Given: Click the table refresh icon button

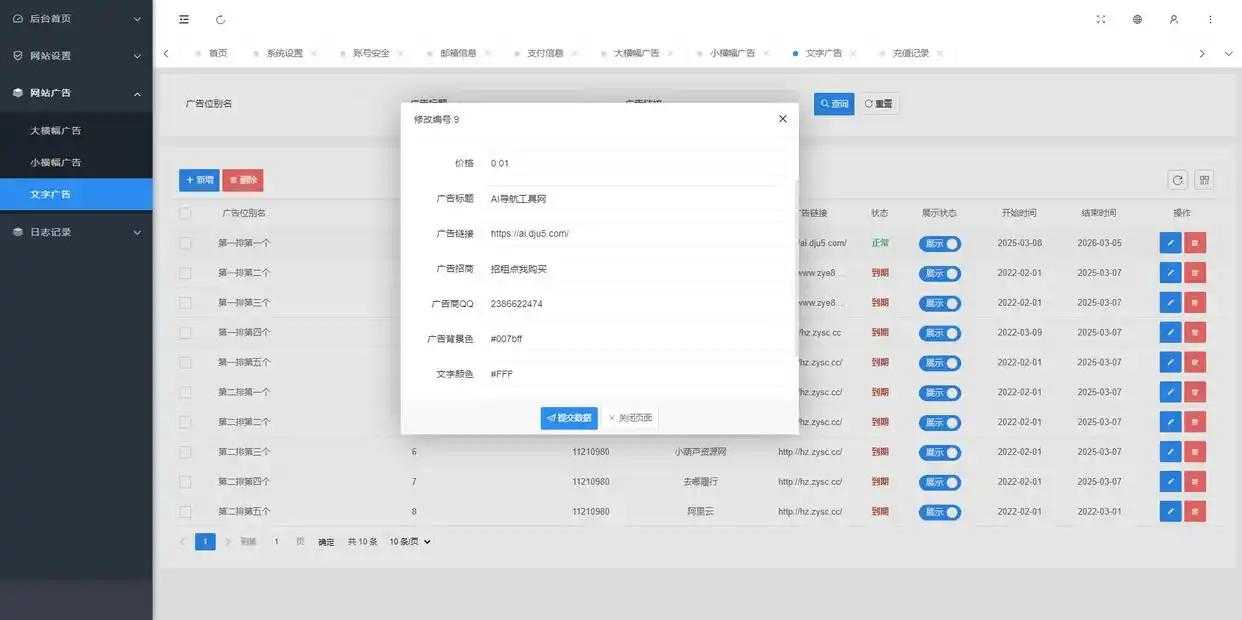Looking at the screenshot, I should point(1178,180).
